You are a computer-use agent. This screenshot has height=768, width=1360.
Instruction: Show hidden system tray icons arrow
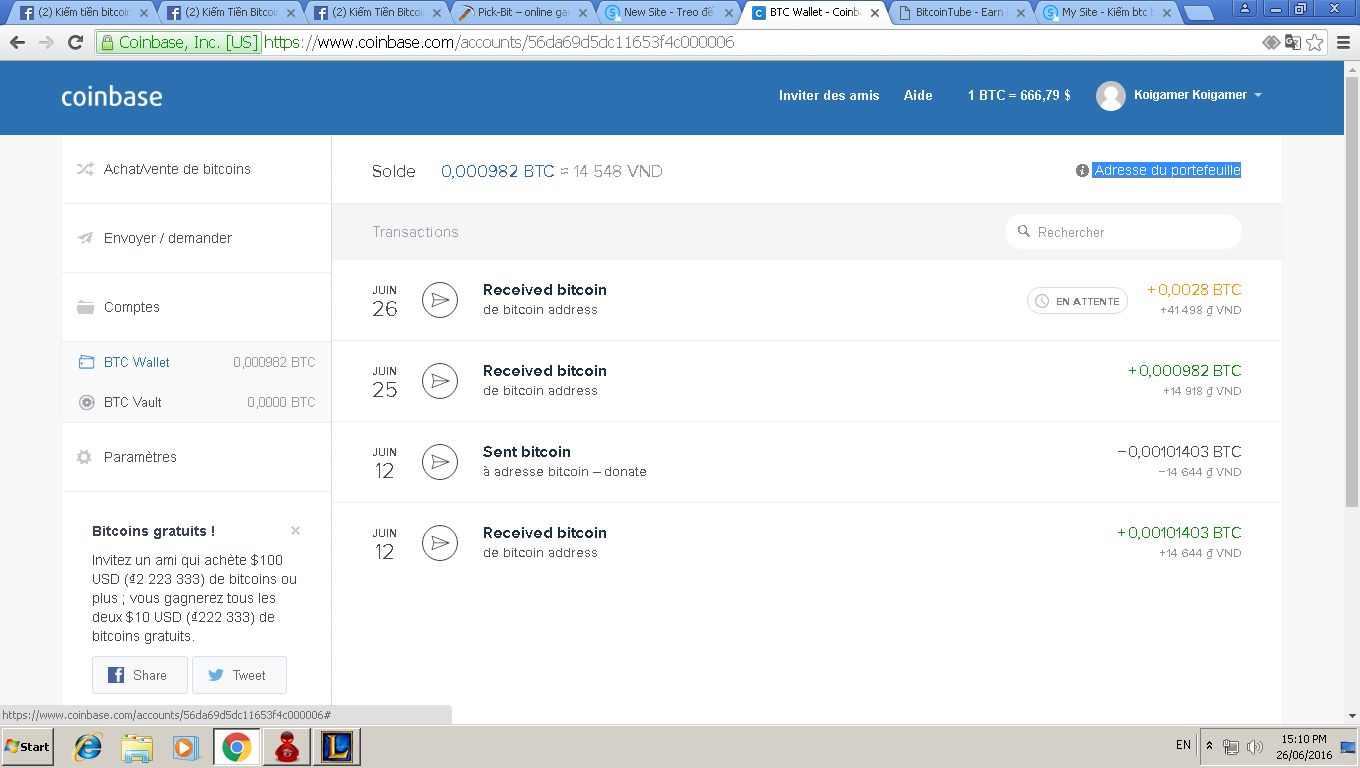(x=1210, y=746)
